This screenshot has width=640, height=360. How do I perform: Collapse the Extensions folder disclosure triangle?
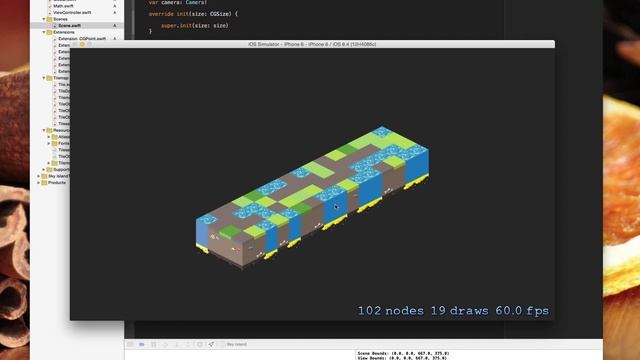[x=44, y=32]
